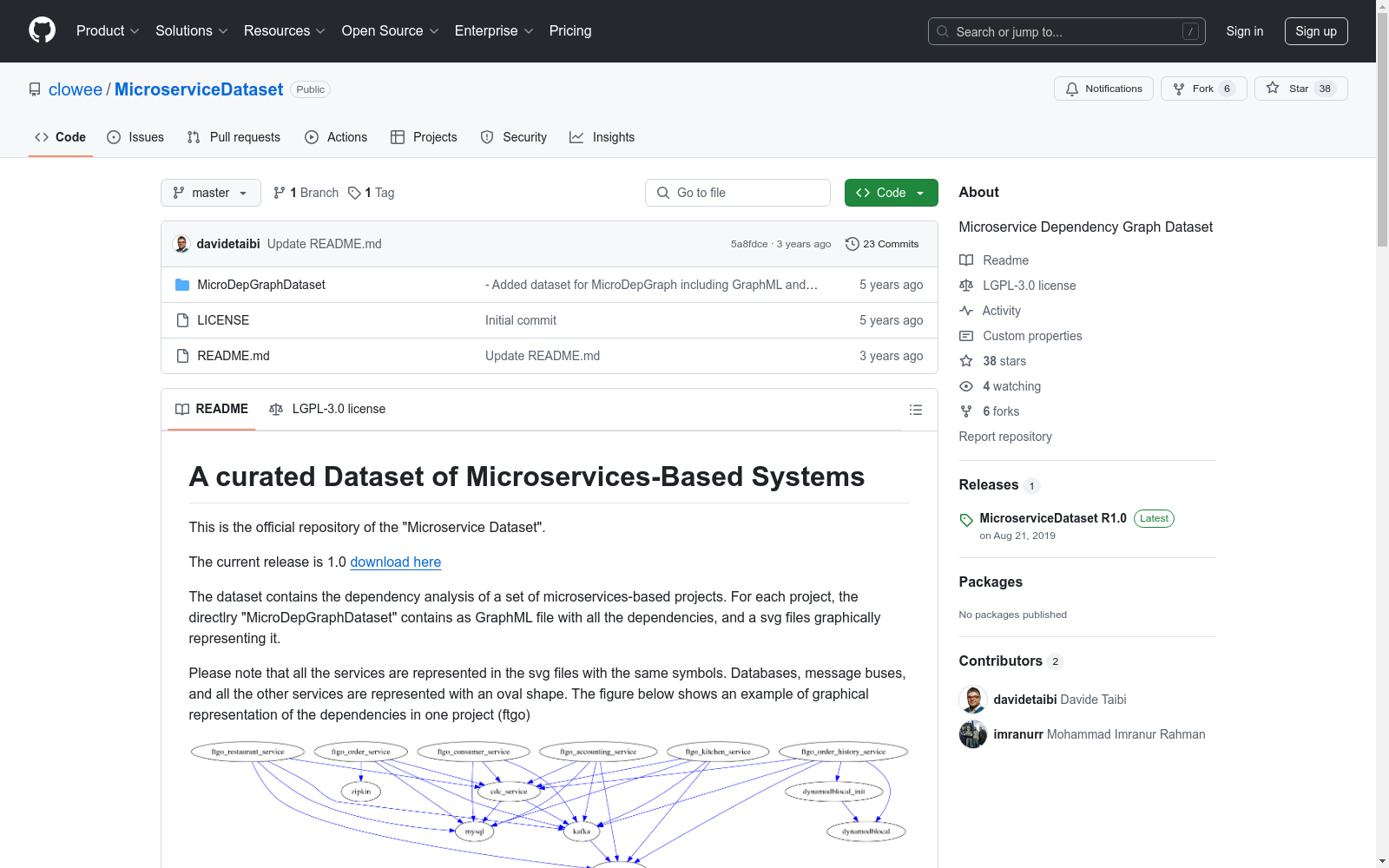The height and width of the screenshot is (868, 1389).
Task: Open the MicroserviceDataset repository title link
Action: pyautogui.click(x=199, y=89)
